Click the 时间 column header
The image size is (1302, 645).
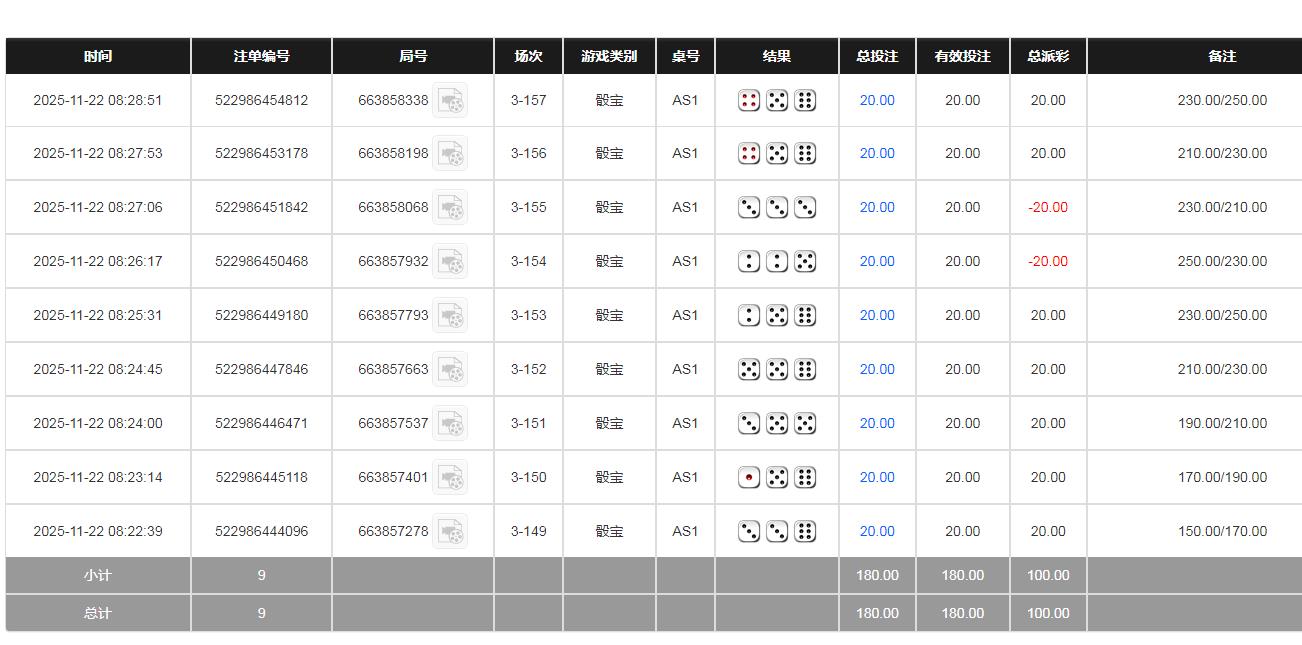tap(98, 56)
